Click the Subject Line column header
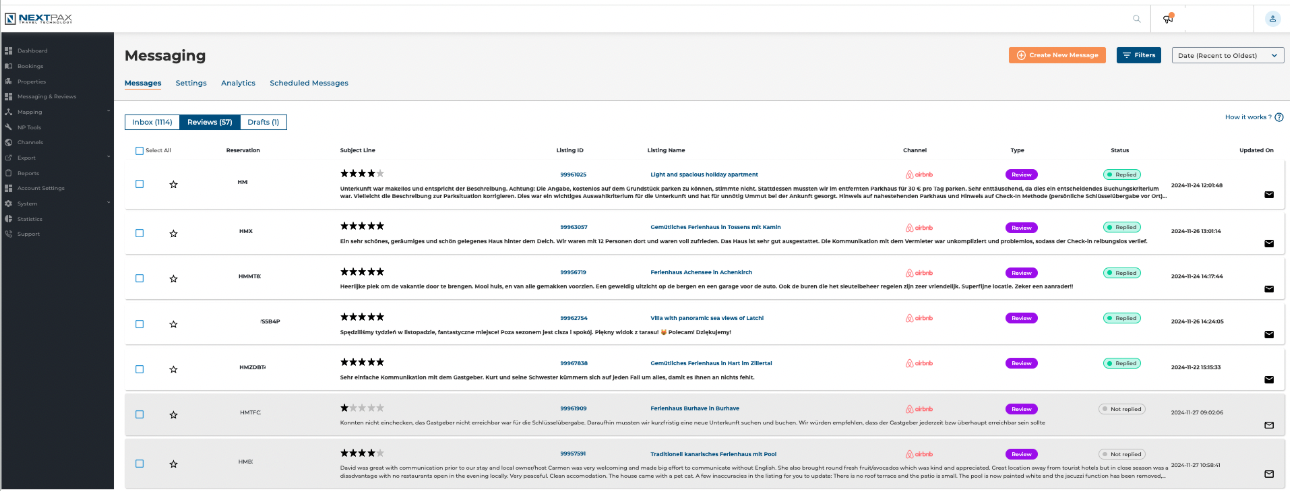The height and width of the screenshot is (491, 1290). point(357,150)
